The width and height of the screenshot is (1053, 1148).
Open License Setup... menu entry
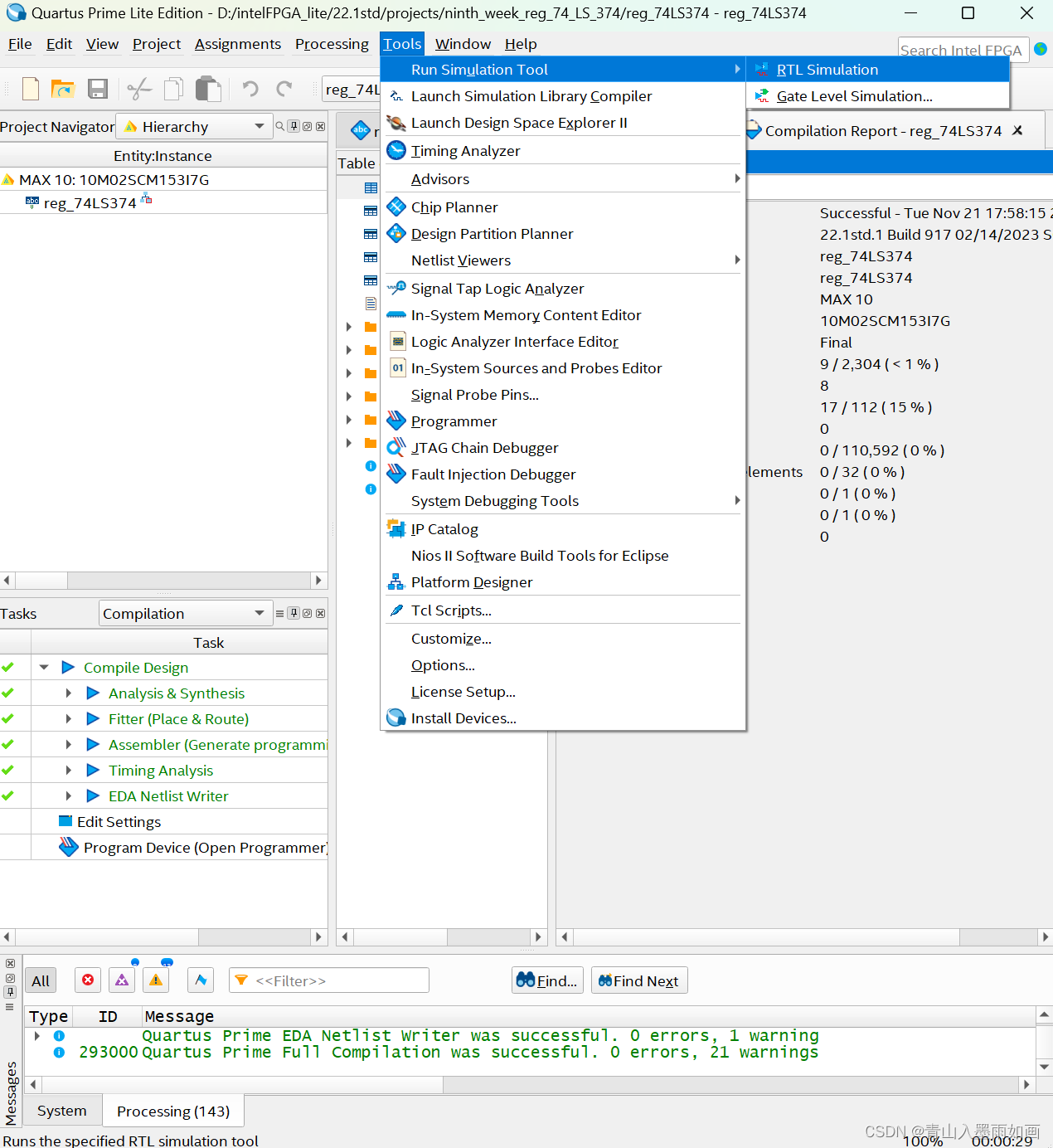463,692
